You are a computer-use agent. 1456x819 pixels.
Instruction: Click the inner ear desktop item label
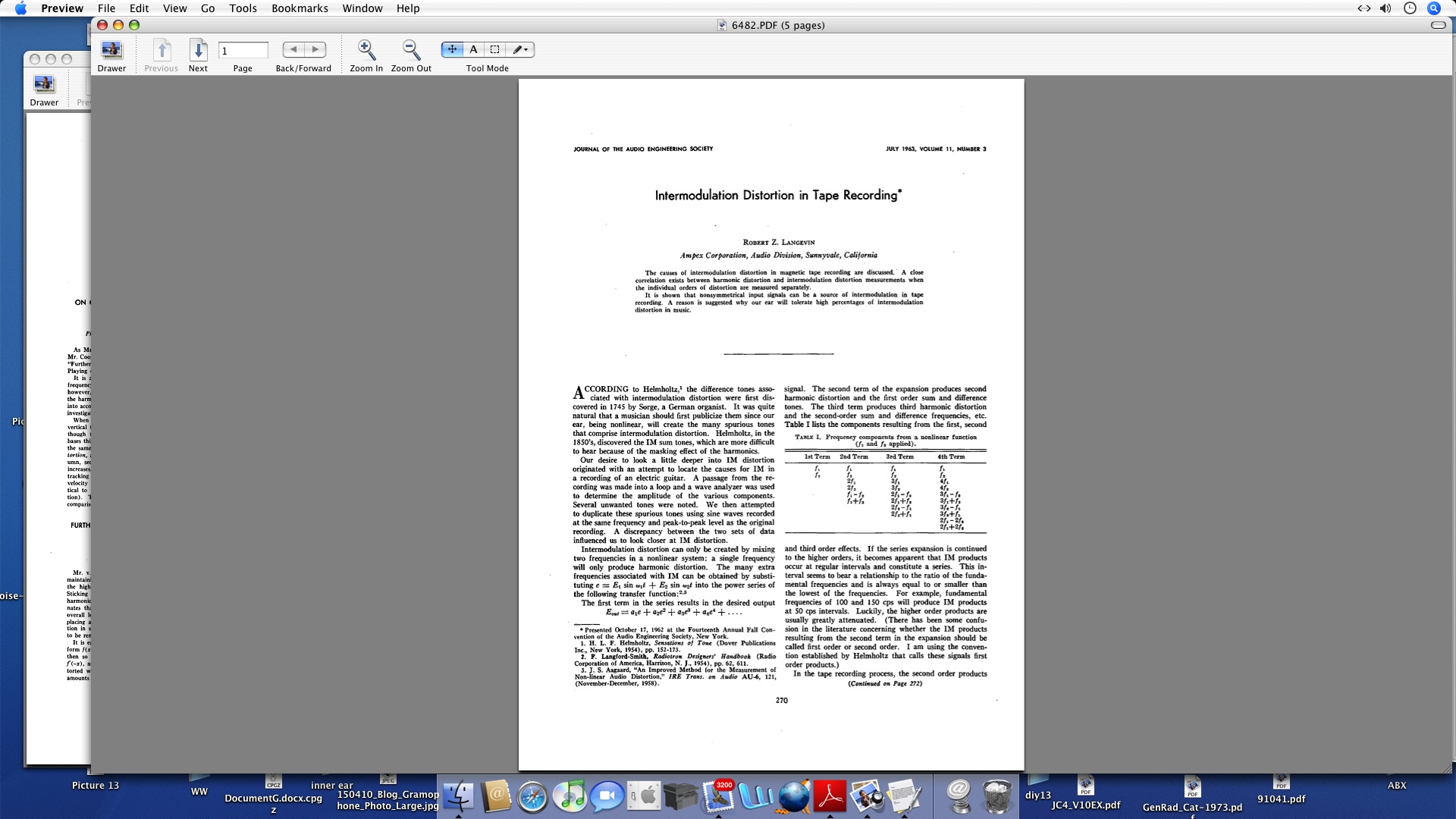pyautogui.click(x=331, y=786)
